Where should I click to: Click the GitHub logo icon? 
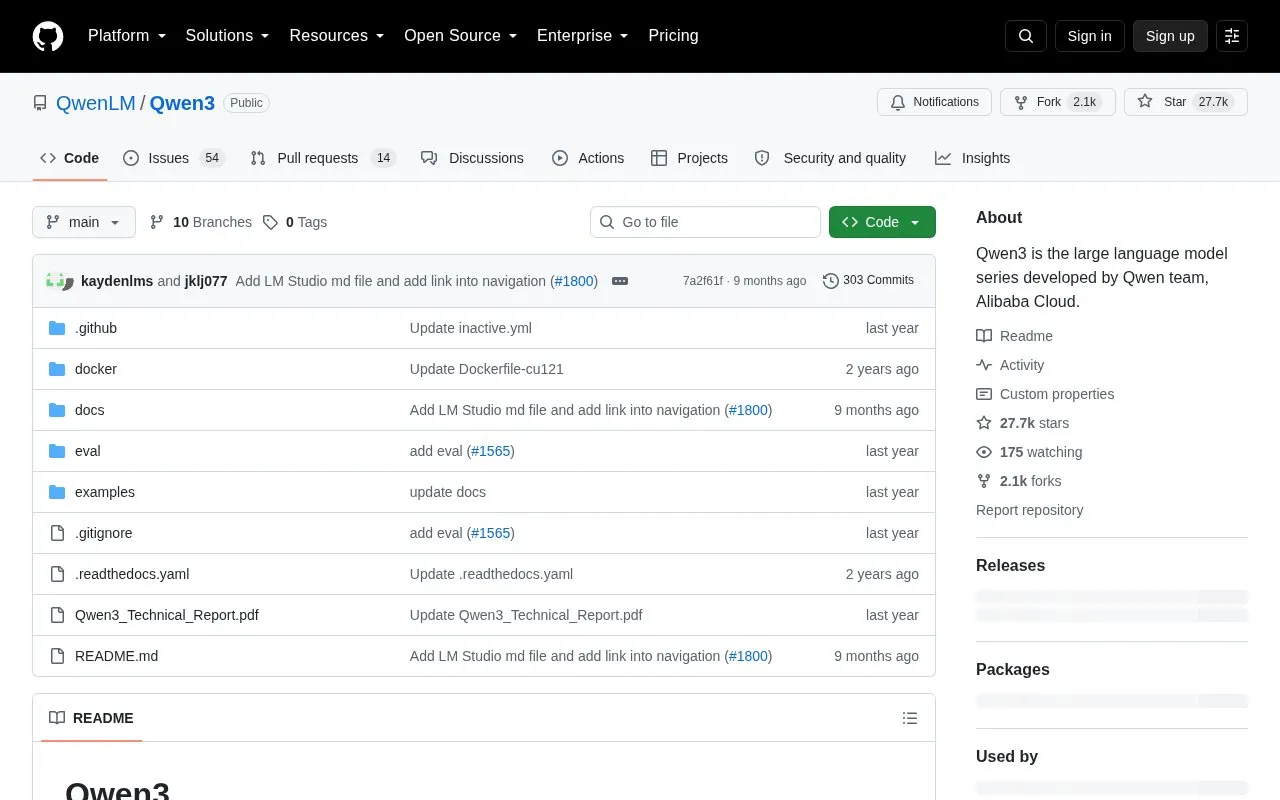pos(48,36)
